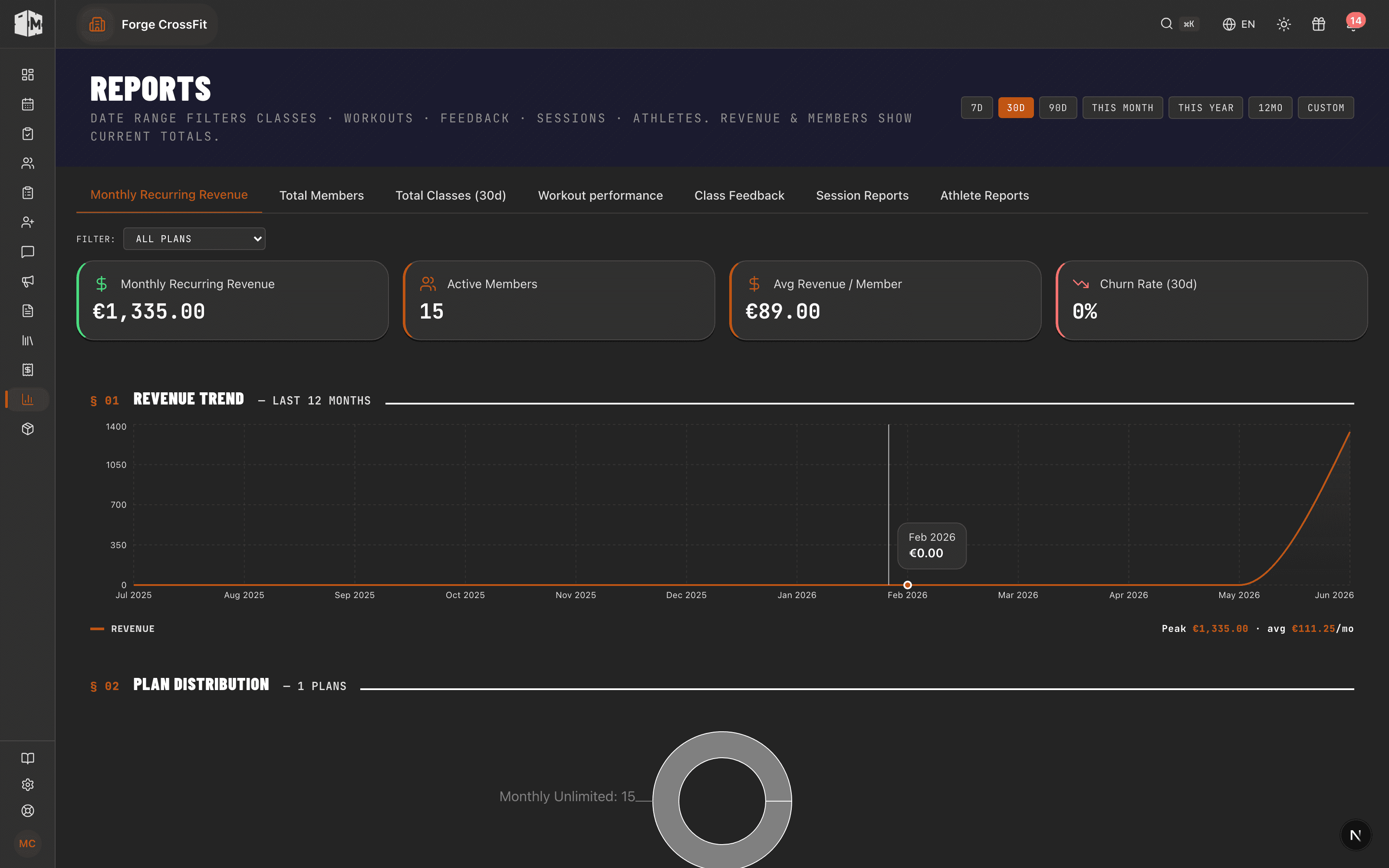Image resolution: width=1389 pixels, height=868 pixels.
Task: Switch to Monthly Recurring Revenue tab
Action: [169, 195]
